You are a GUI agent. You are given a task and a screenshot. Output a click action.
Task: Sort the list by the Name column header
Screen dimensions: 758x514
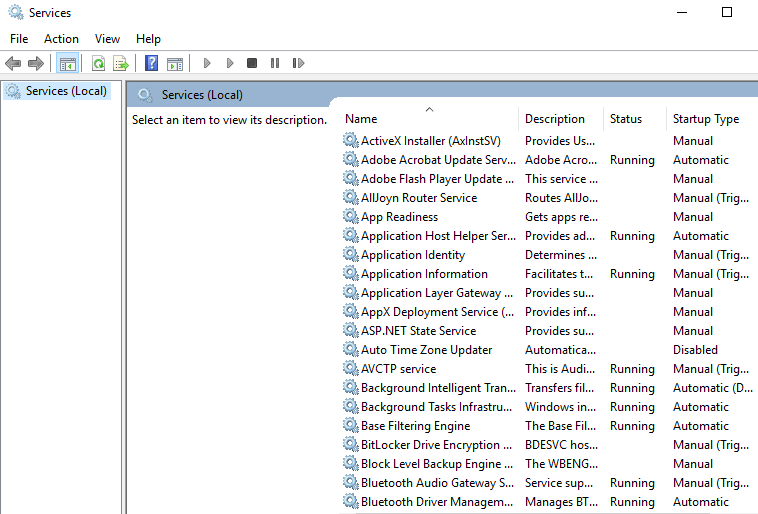(361, 118)
